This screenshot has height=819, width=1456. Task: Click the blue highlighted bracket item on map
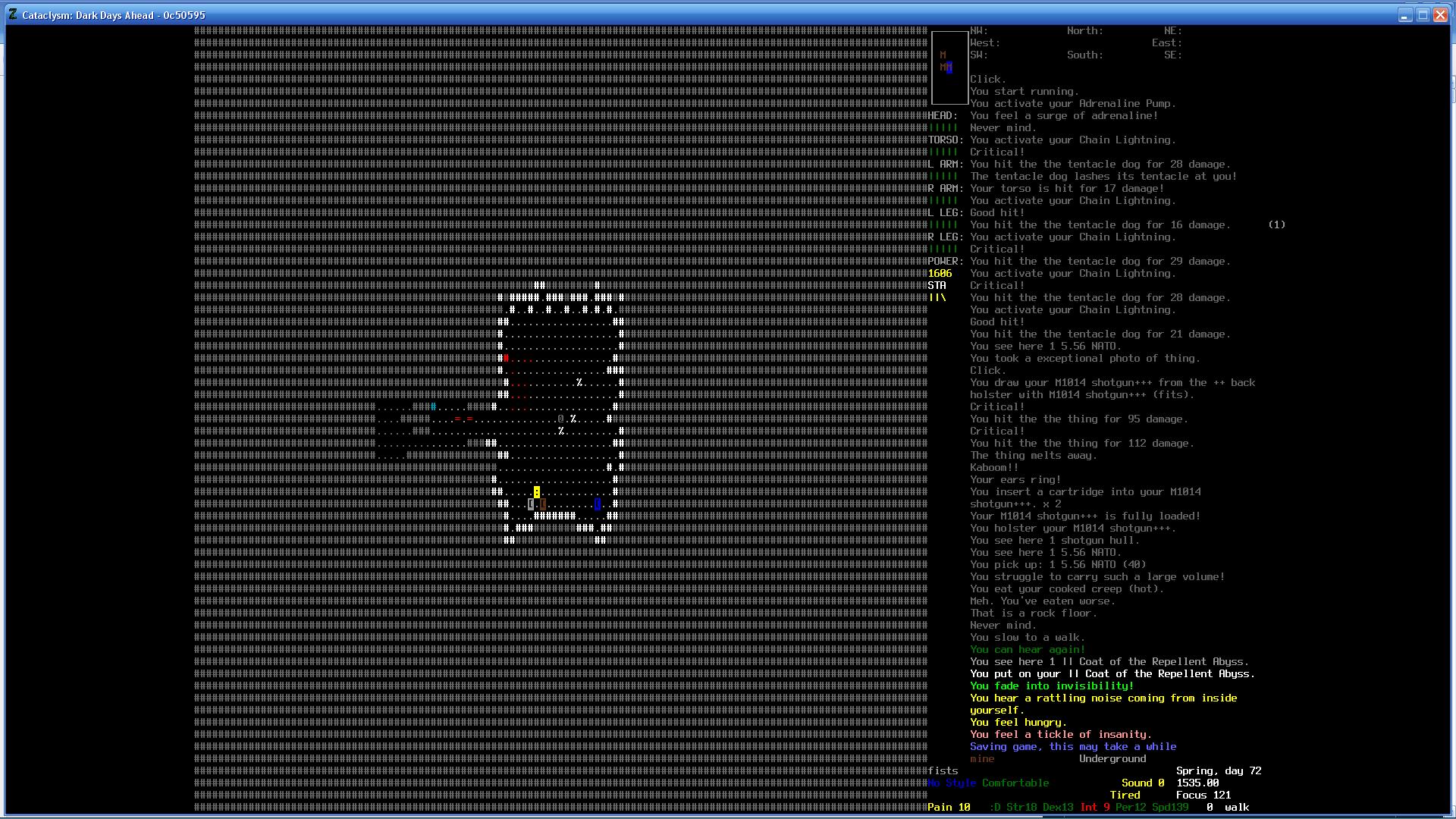[598, 504]
